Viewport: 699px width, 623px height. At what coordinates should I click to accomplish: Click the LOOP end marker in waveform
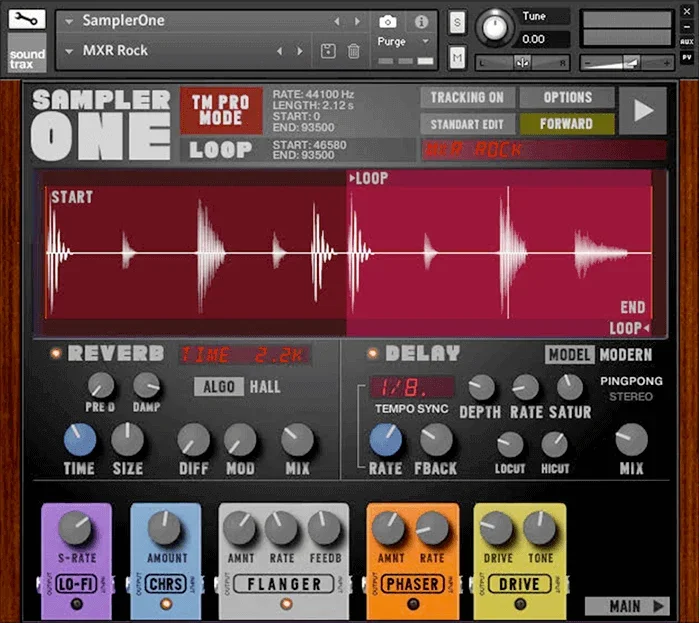(x=629, y=328)
